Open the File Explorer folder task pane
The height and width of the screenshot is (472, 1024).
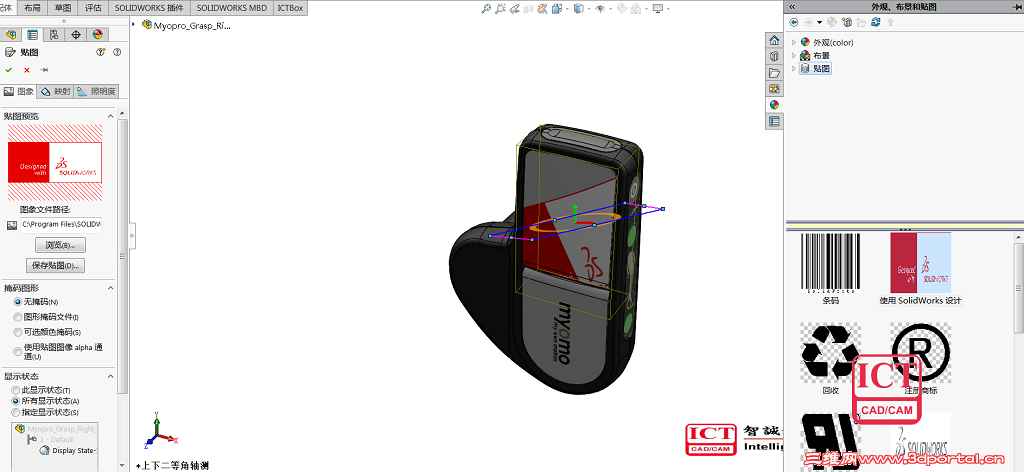click(774, 72)
